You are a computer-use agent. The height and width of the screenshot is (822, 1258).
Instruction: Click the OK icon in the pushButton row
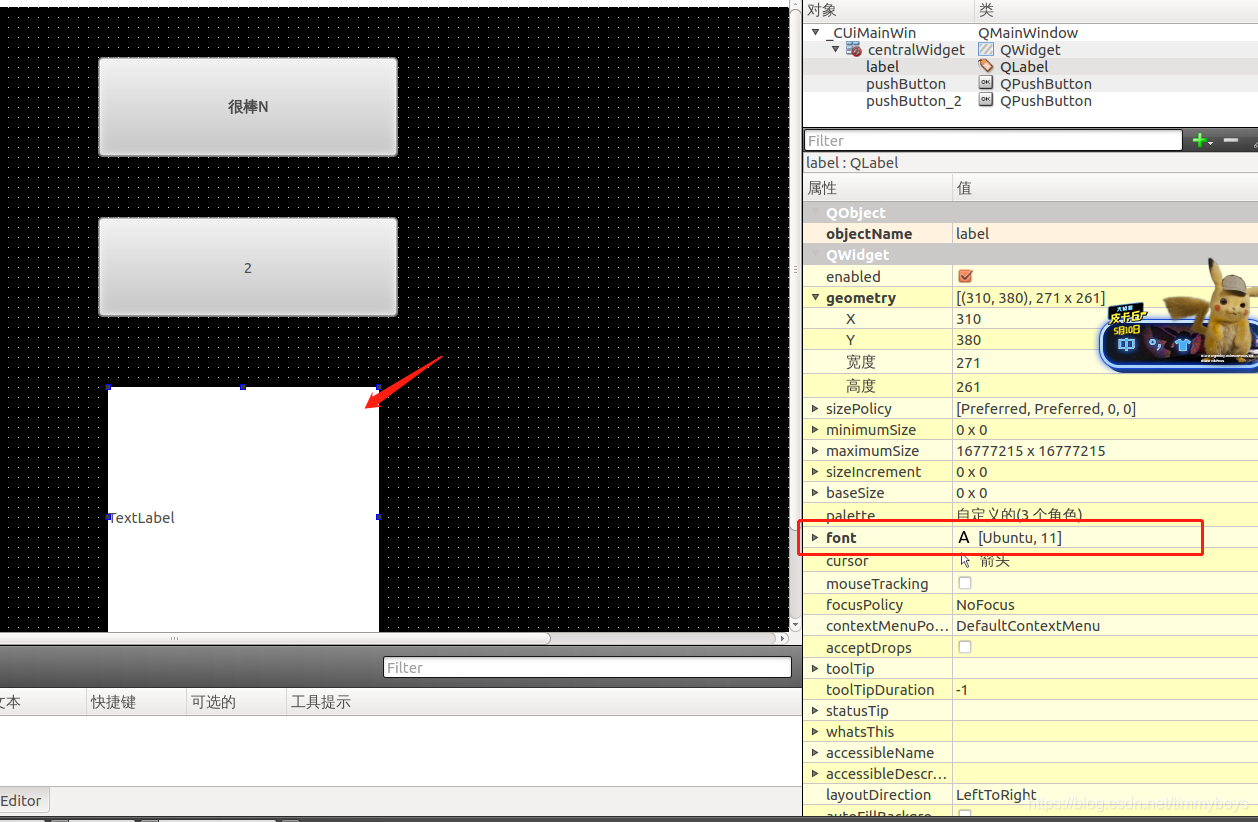[986, 83]
